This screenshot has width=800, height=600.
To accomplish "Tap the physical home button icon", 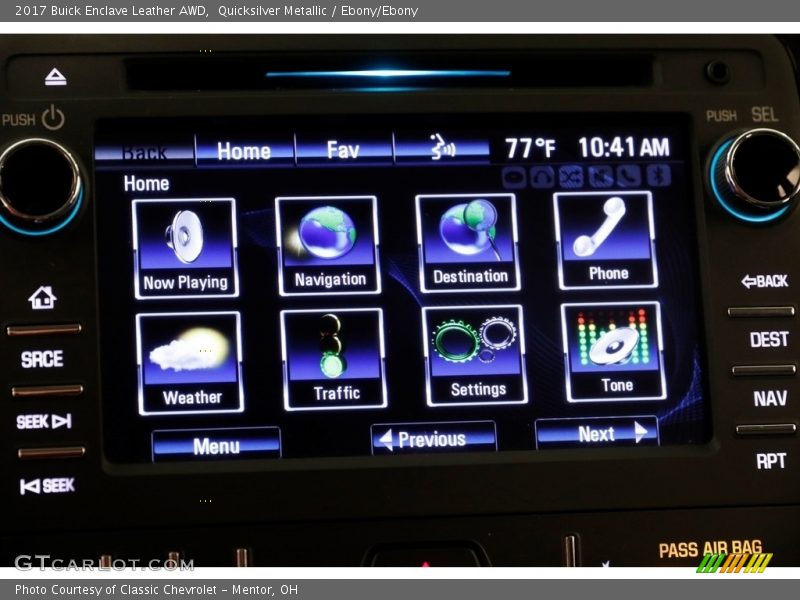I will (42, 297).
